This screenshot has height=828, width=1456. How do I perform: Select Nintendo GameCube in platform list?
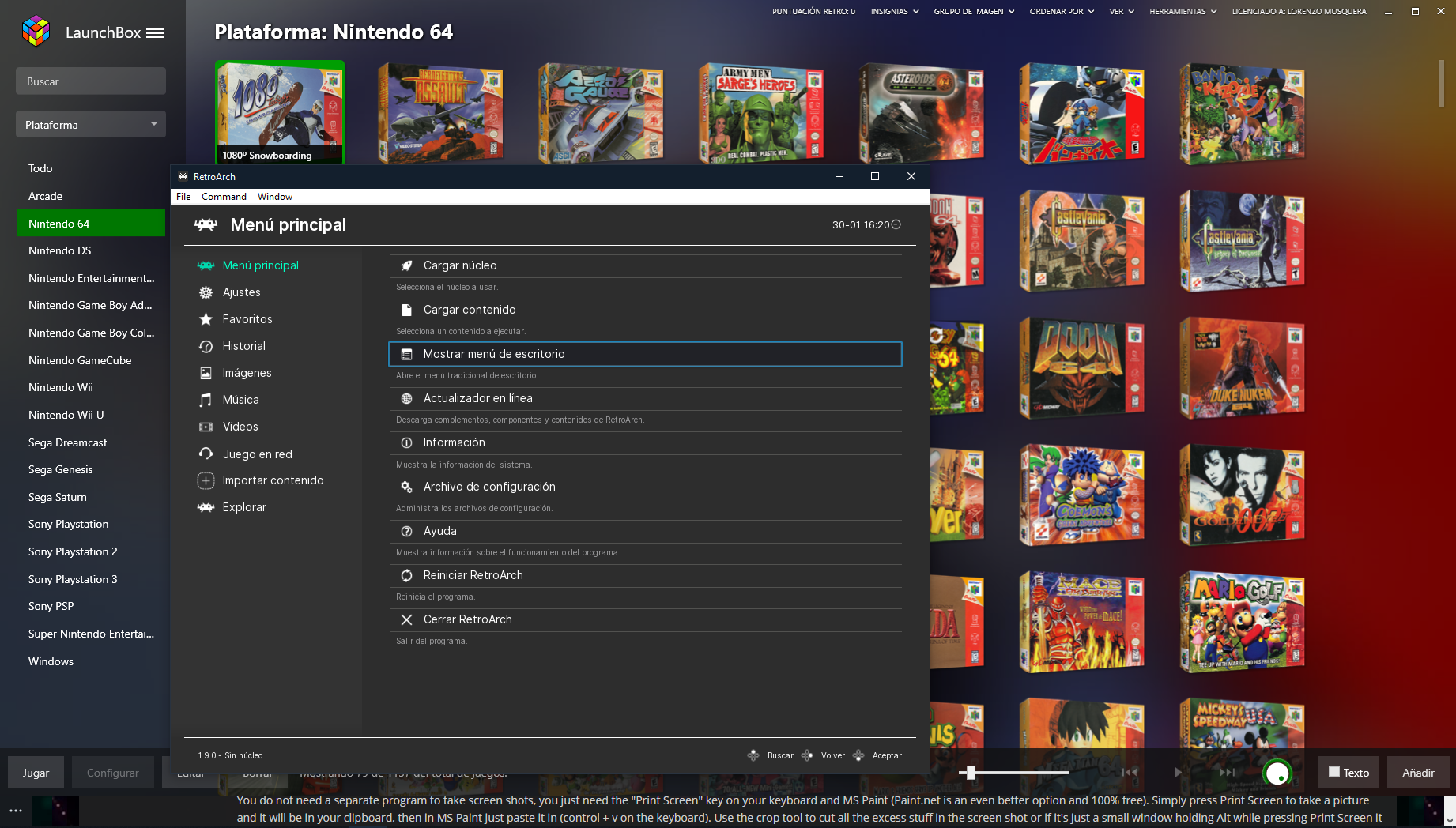91,360
